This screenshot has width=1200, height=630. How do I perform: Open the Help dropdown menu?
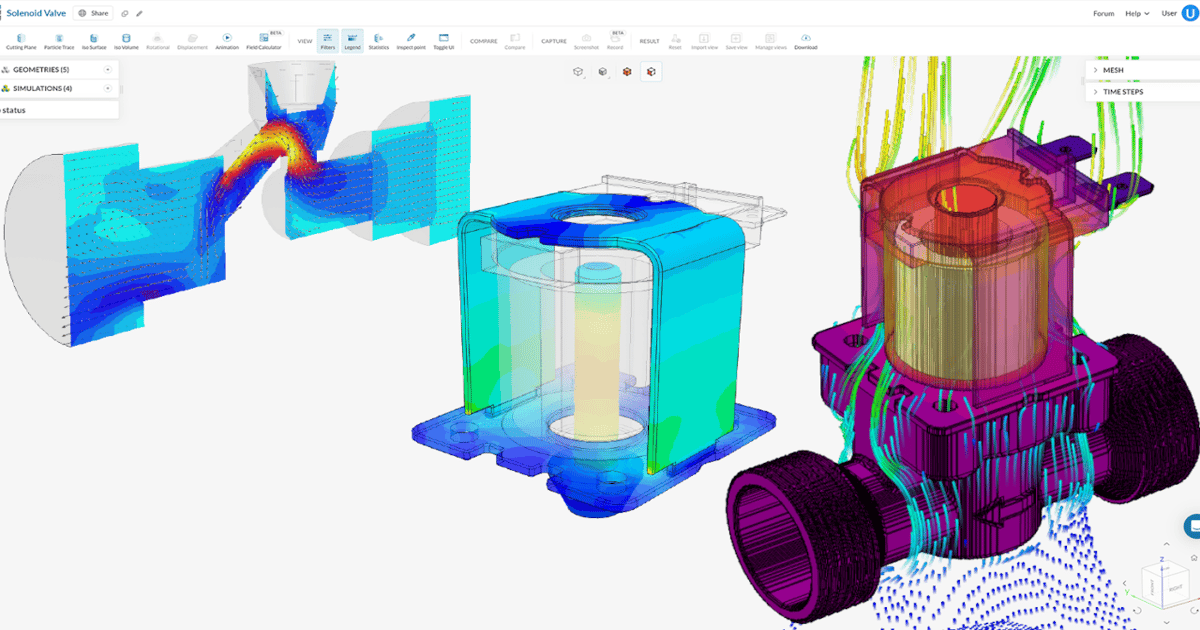coord(1136,14)
